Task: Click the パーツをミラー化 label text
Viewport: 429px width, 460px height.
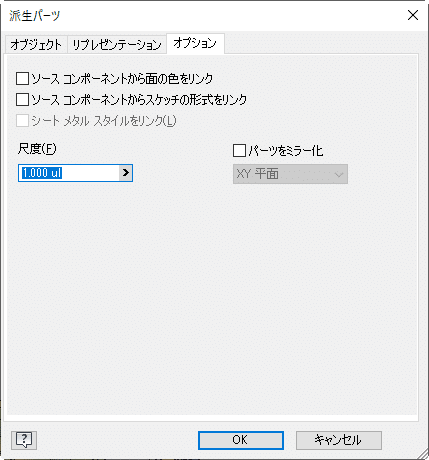Action: [x=286, y=151]
